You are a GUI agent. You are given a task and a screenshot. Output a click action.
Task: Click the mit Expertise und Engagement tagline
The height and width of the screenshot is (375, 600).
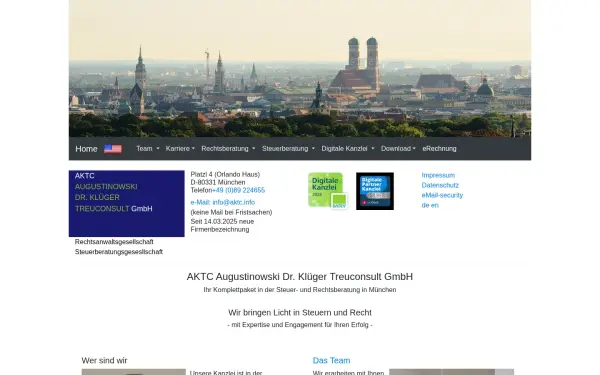point(300,325)
